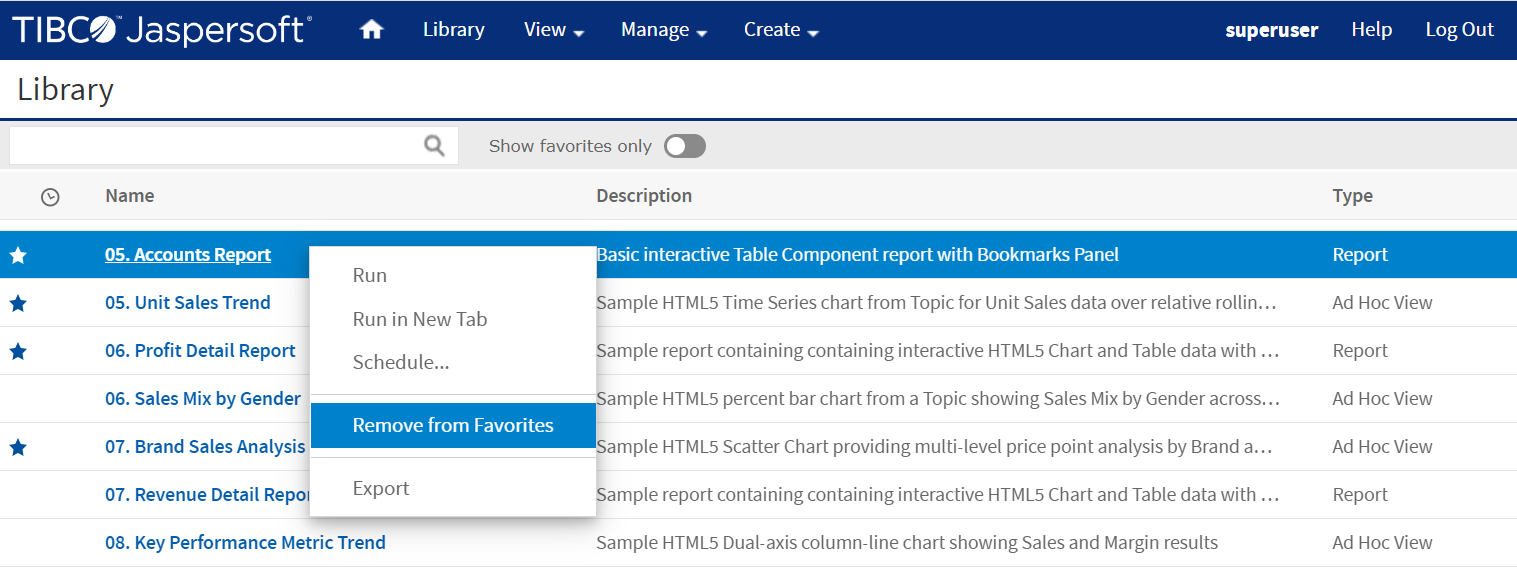The image size is (1517, 570).
Task: Open 08. Key Performance Metric Trend
Action: [245, 543]
